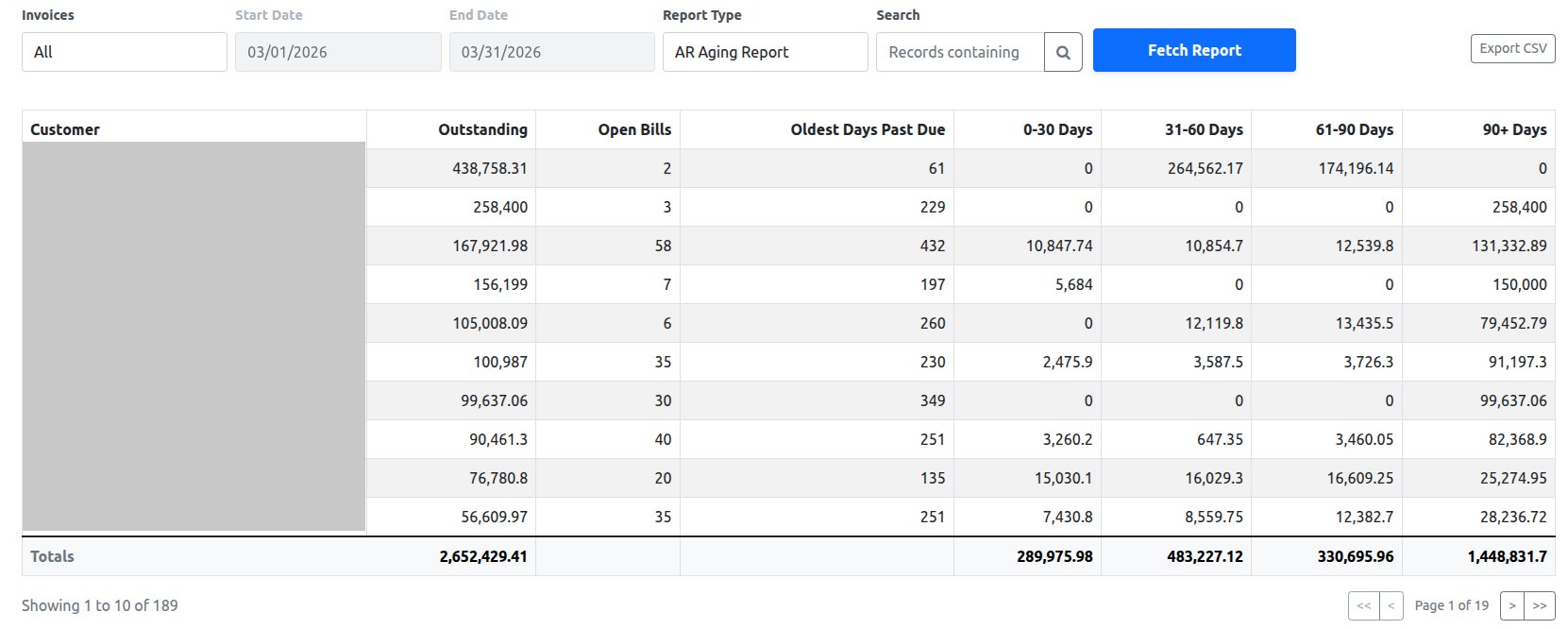Select the outstanding value 100,987
Viewport: 1568px width, 629px height.
click(499, 362)
